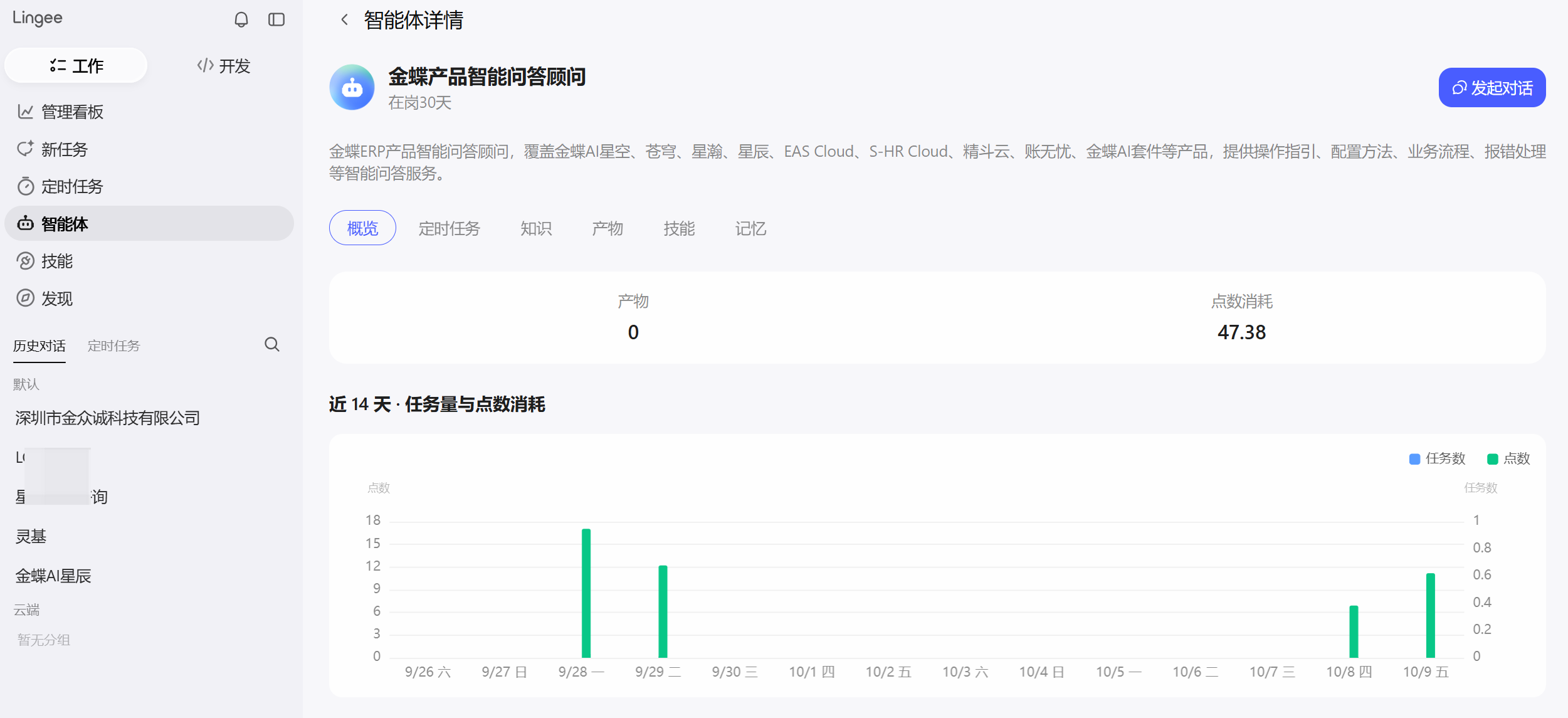
Task: Select the 历史对话 sidebar tab
Action: click(x=39, y=346)
